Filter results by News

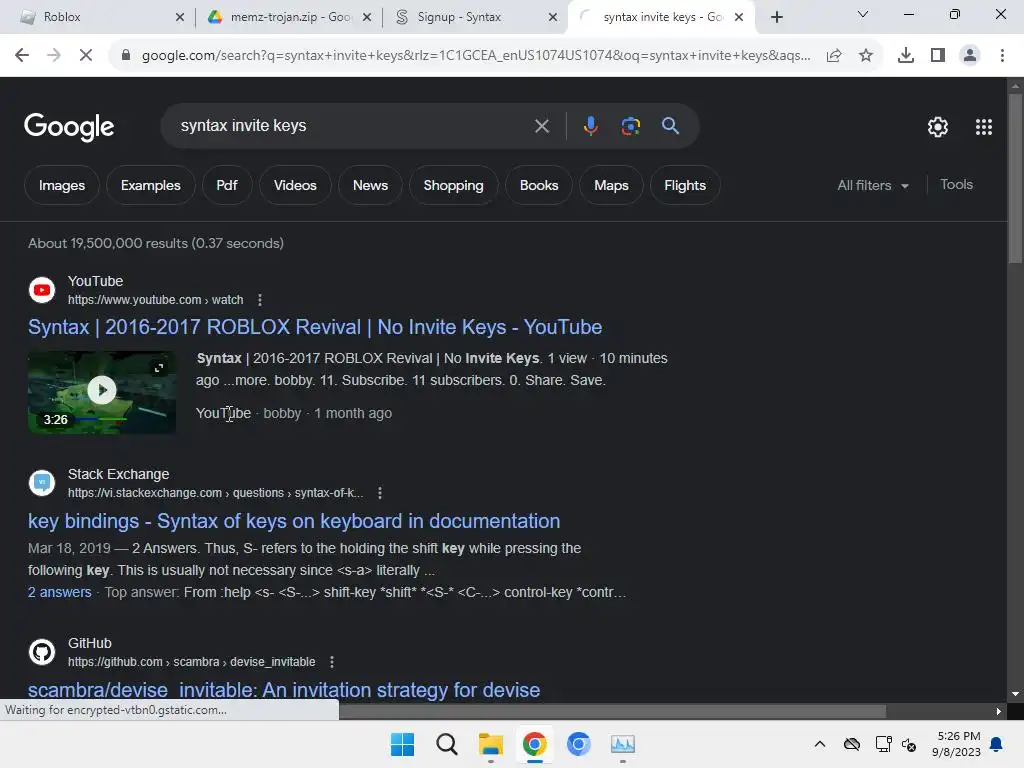pos(370,185)
